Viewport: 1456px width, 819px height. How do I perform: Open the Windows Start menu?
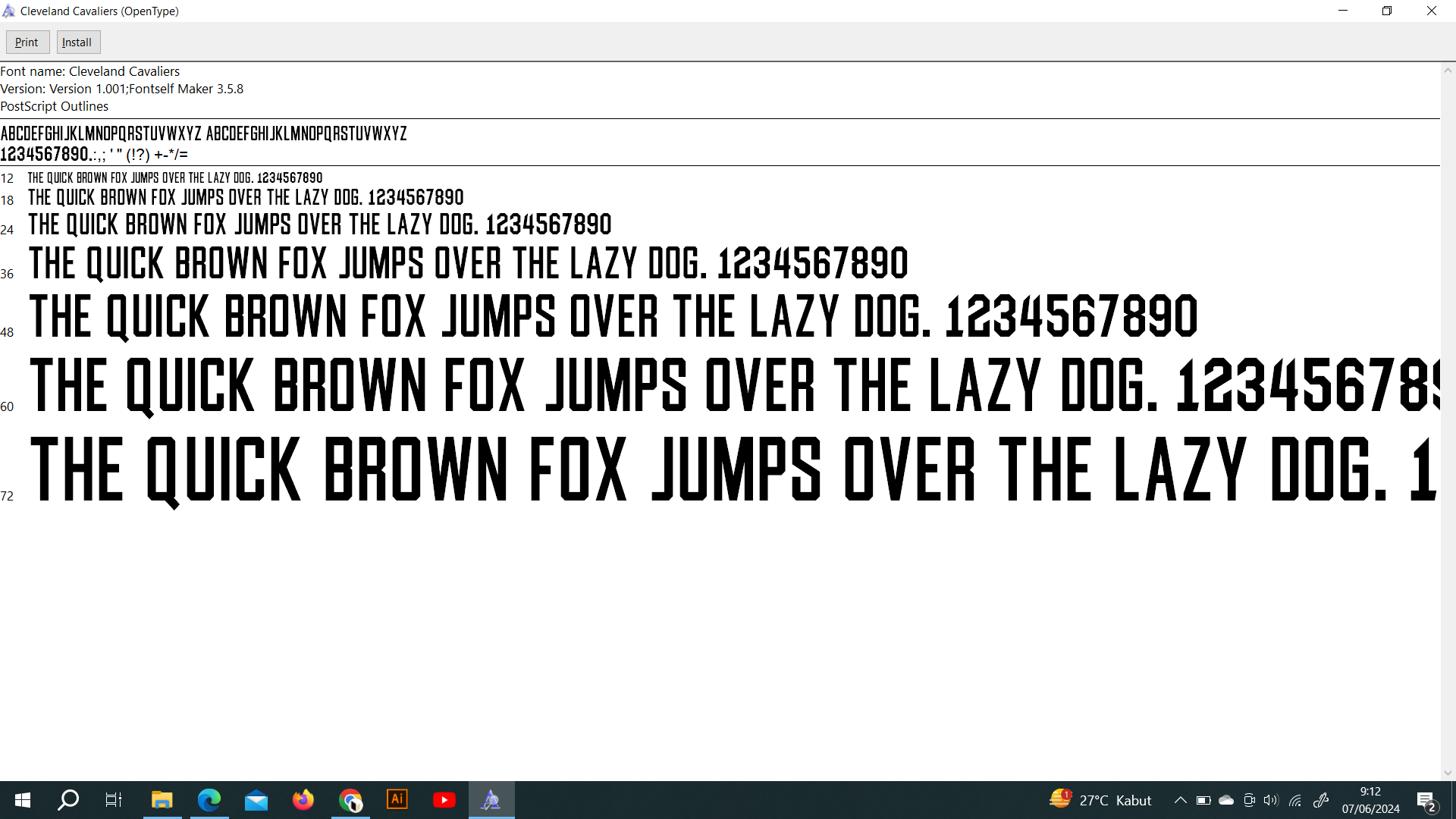[x=23, y=800]
